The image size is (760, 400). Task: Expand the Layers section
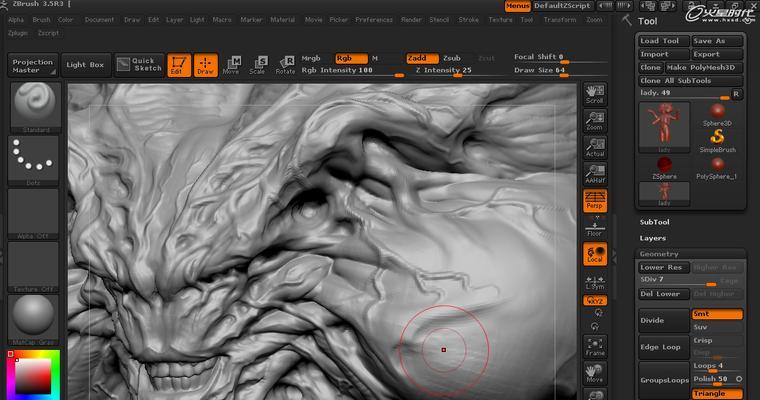coord(652,238)
